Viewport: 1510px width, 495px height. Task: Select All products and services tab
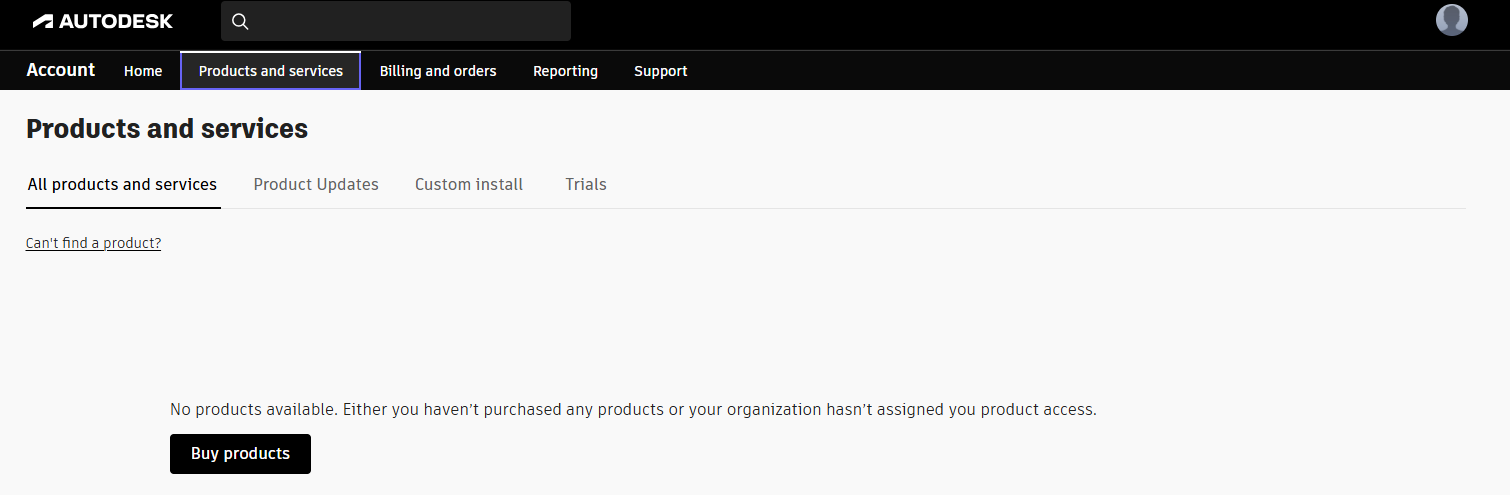(x=123, y=185)
